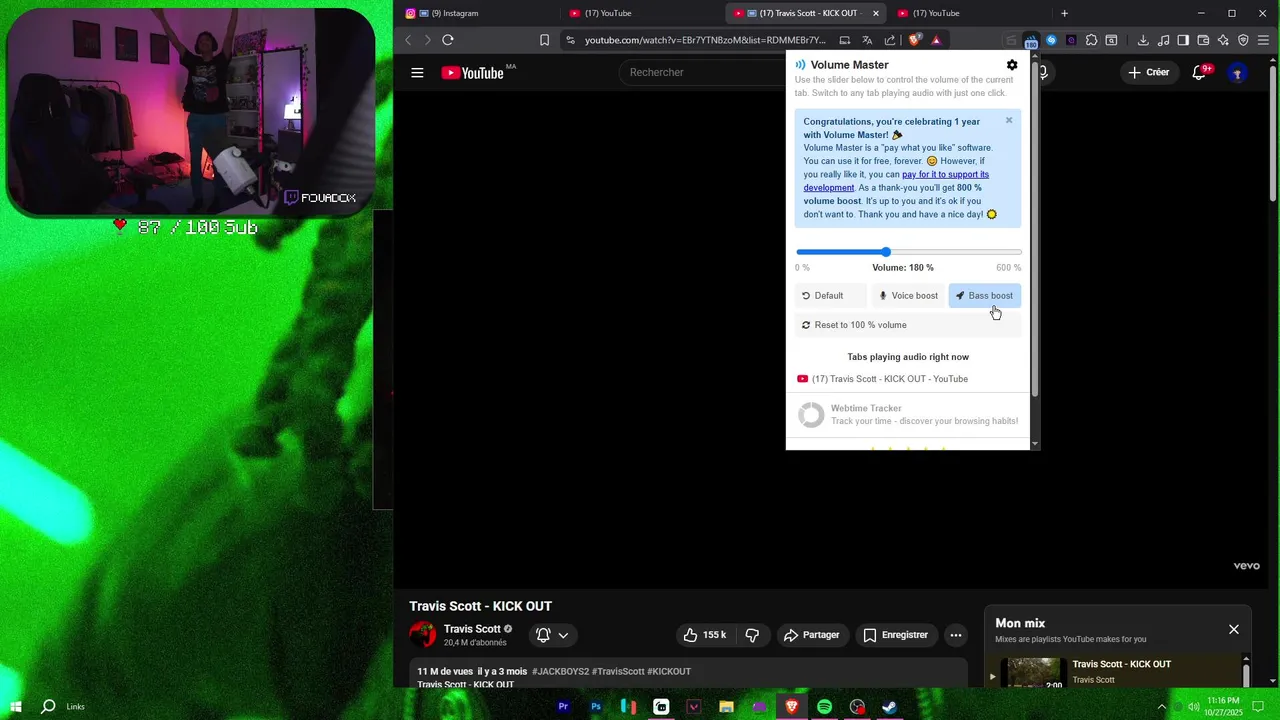
Task: Open Webtime Tracker promotion
Action: point(908,415)
